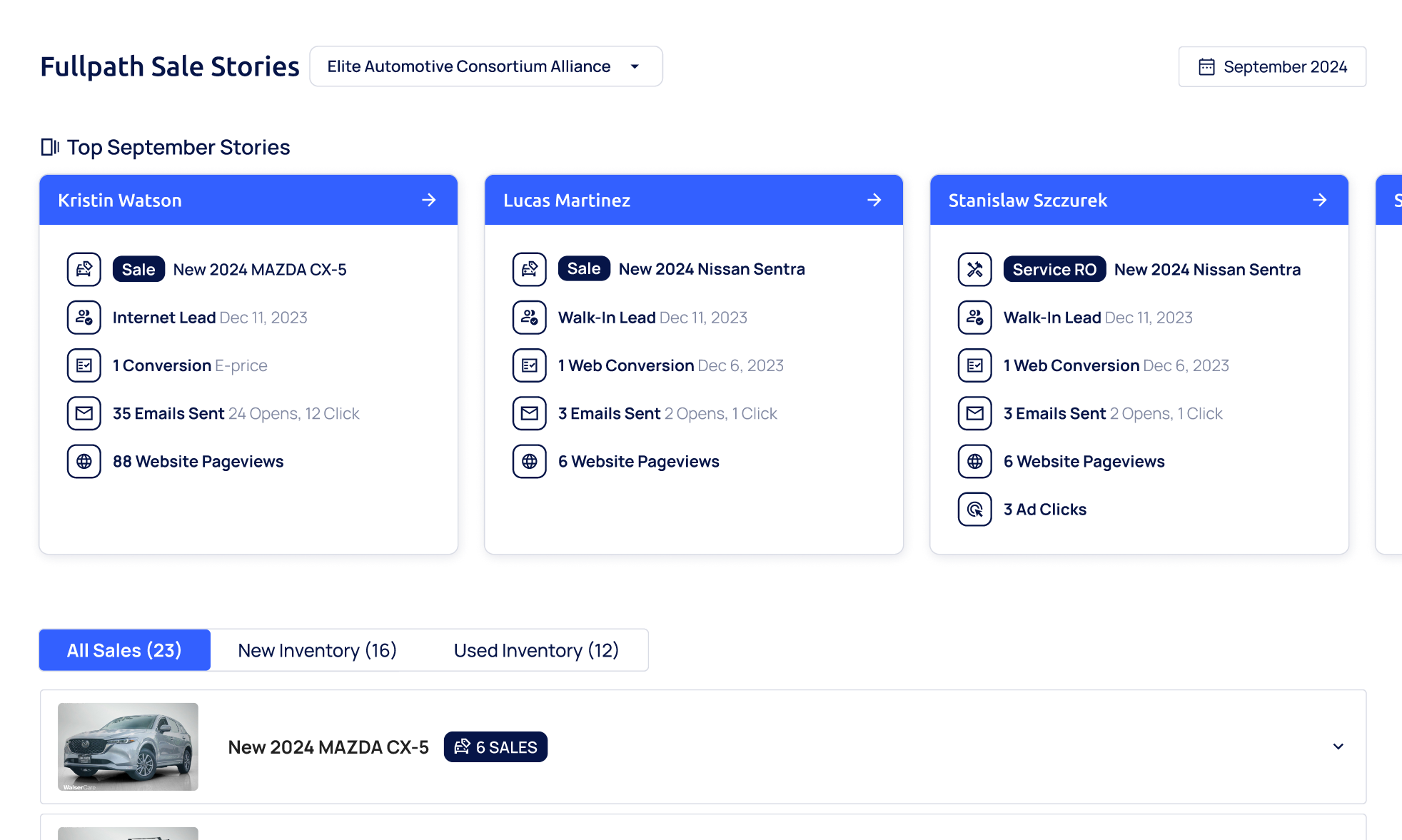Click the Service RO wrench icon

(974, 270)
